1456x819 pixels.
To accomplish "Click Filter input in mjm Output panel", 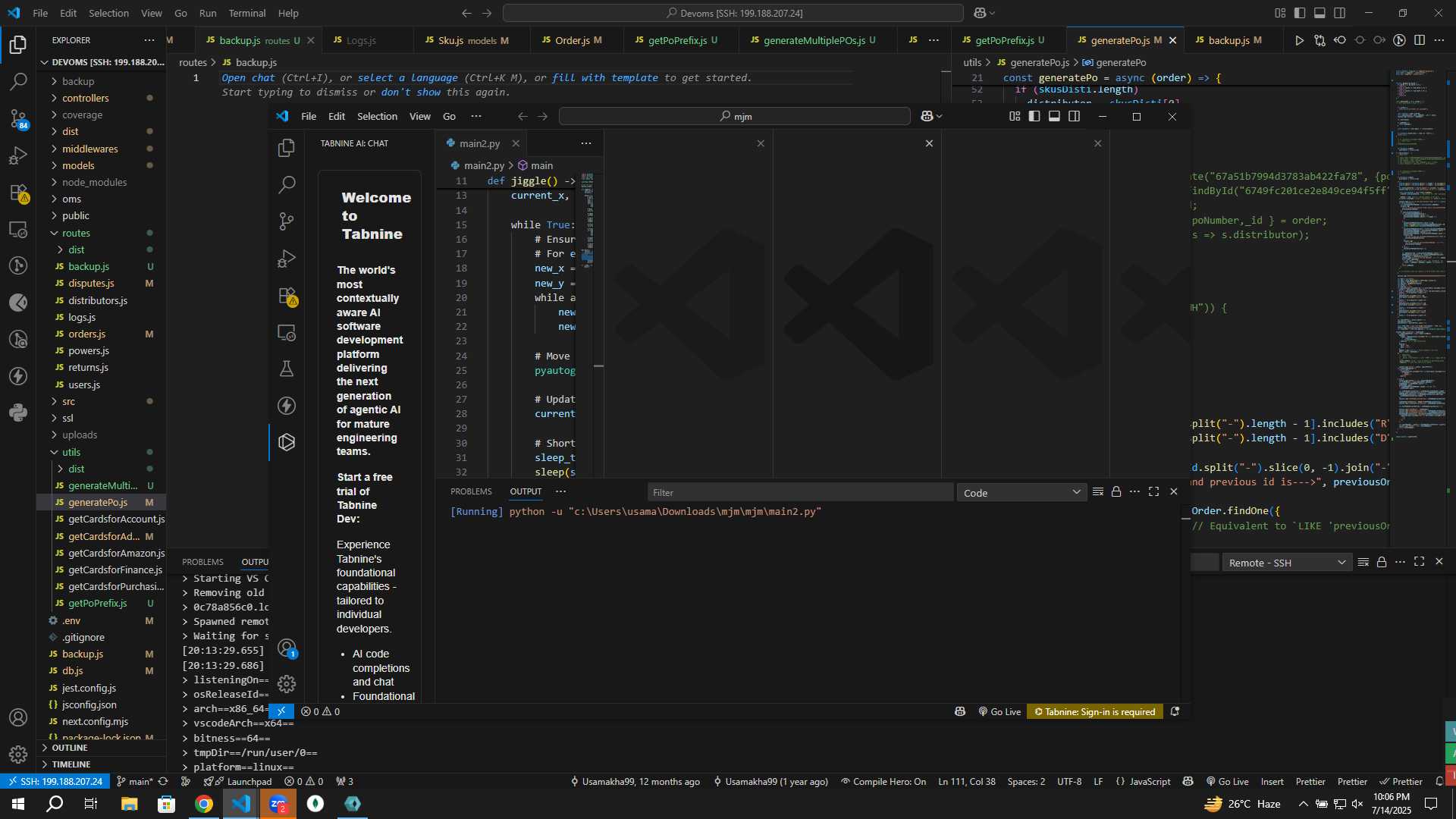I will (x=800, y=492).
